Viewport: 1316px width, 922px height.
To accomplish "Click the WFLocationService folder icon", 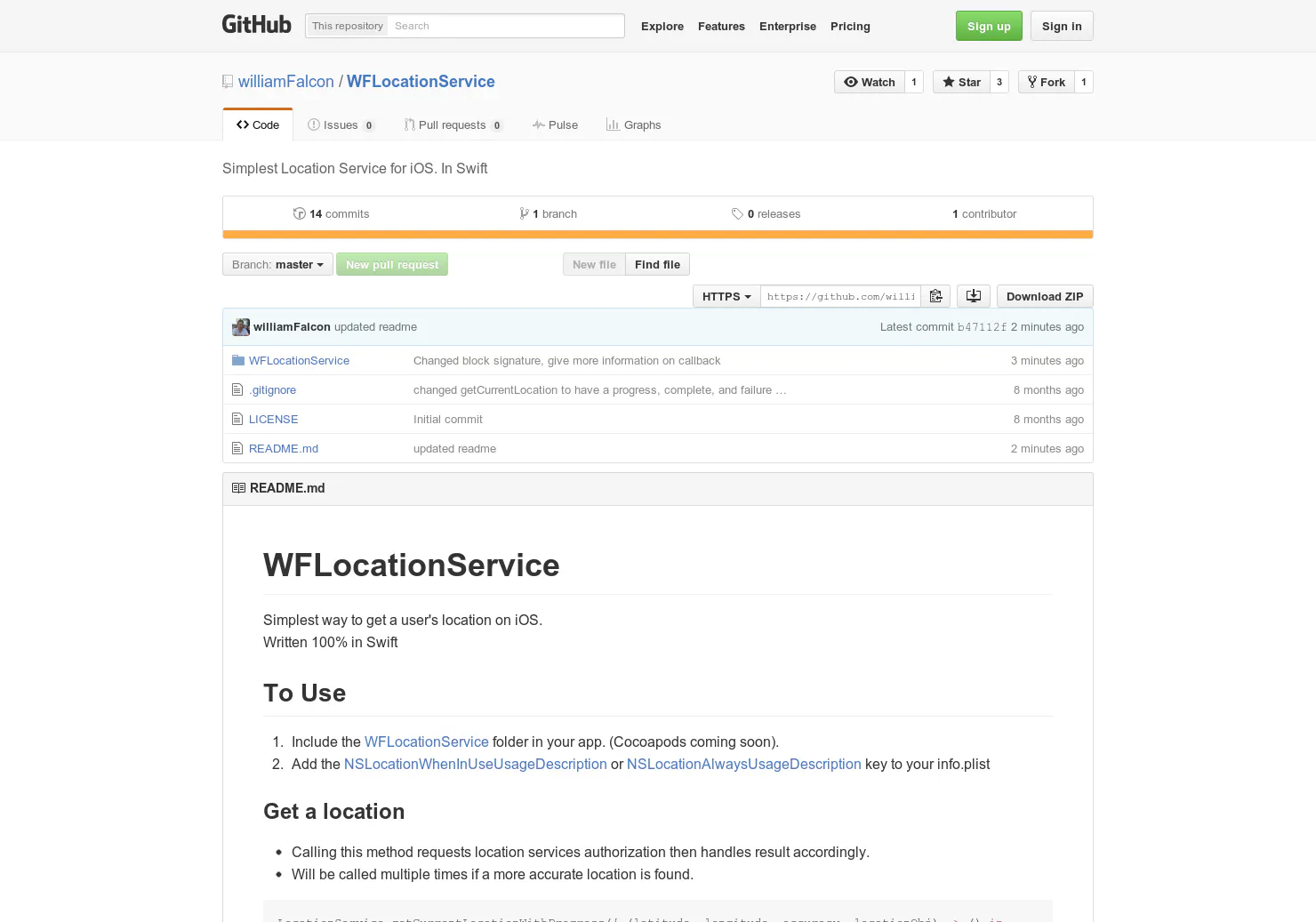I will pyautogui.click(x=237, y=360).
